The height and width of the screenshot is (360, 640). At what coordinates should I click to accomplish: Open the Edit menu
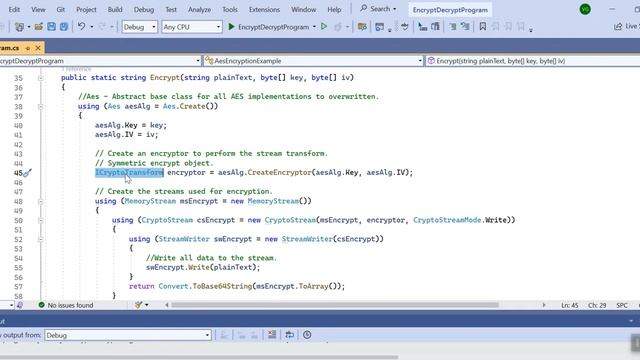[x=14, y=9]
